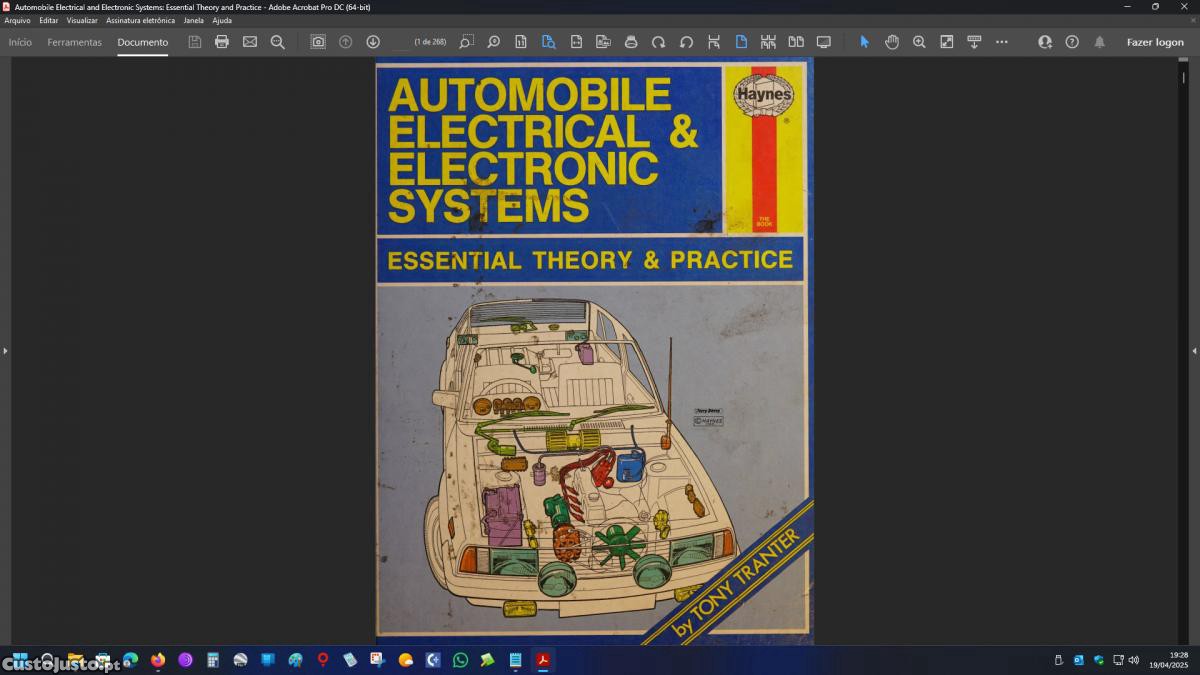Activate the arrow selection tool
Viewport: 1200px width, 675px height.
tap(865, 42)
